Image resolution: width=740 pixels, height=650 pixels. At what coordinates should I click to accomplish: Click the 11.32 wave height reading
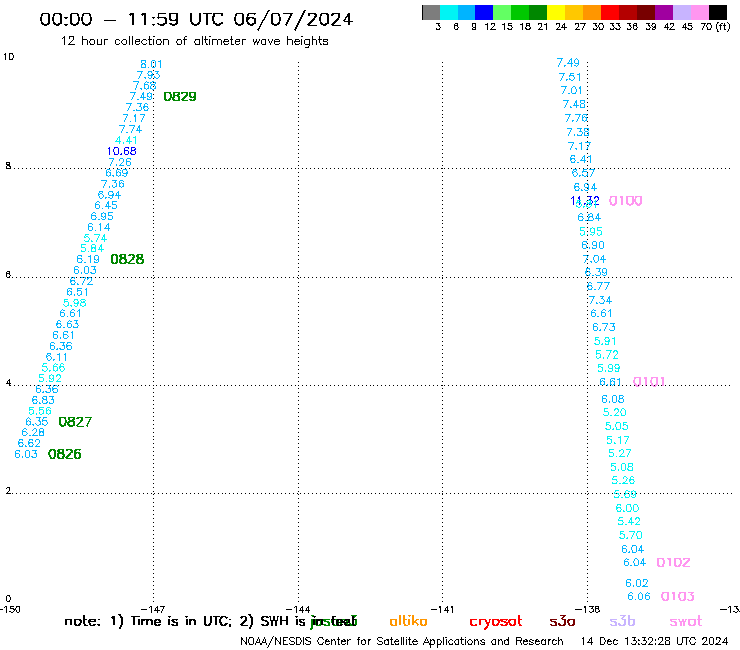pos(585,201)
